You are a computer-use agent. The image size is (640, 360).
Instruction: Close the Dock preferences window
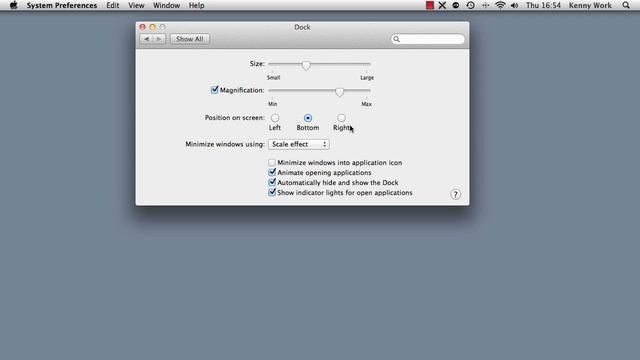[142, 27]
